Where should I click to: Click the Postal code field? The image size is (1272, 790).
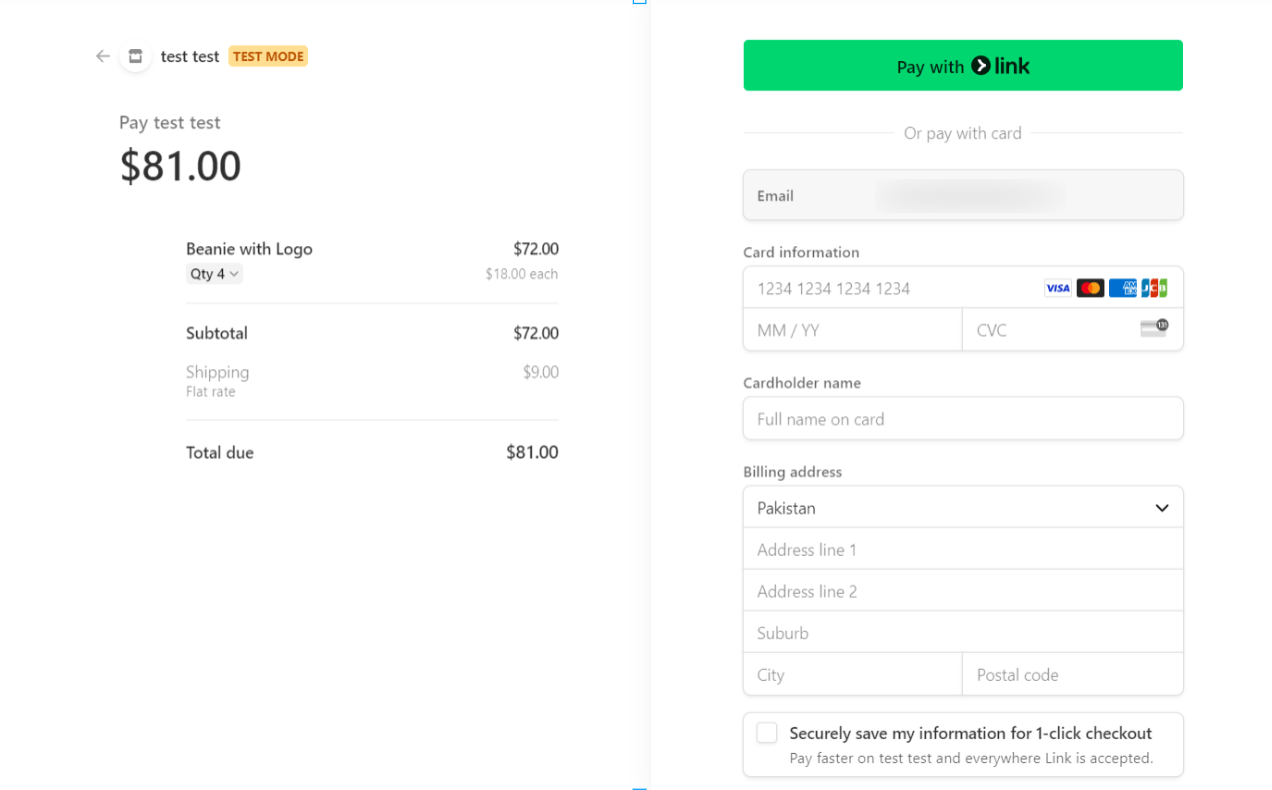pyautogui.click(x=1072, y=675)
